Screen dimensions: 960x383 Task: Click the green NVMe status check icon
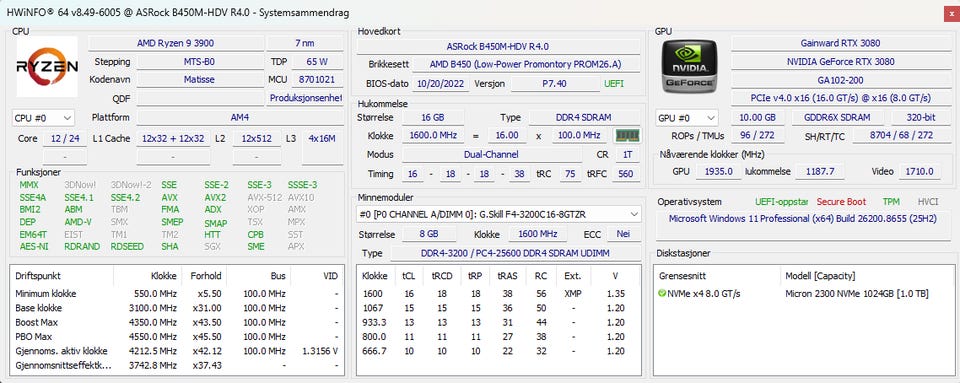pos(662,294)
